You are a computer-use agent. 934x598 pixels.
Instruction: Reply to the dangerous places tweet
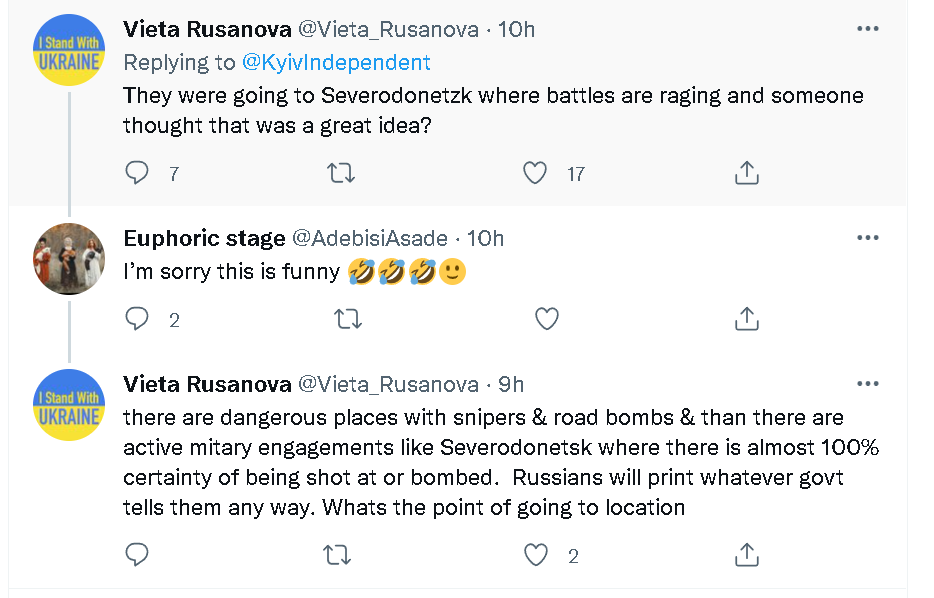click(137, 555)
